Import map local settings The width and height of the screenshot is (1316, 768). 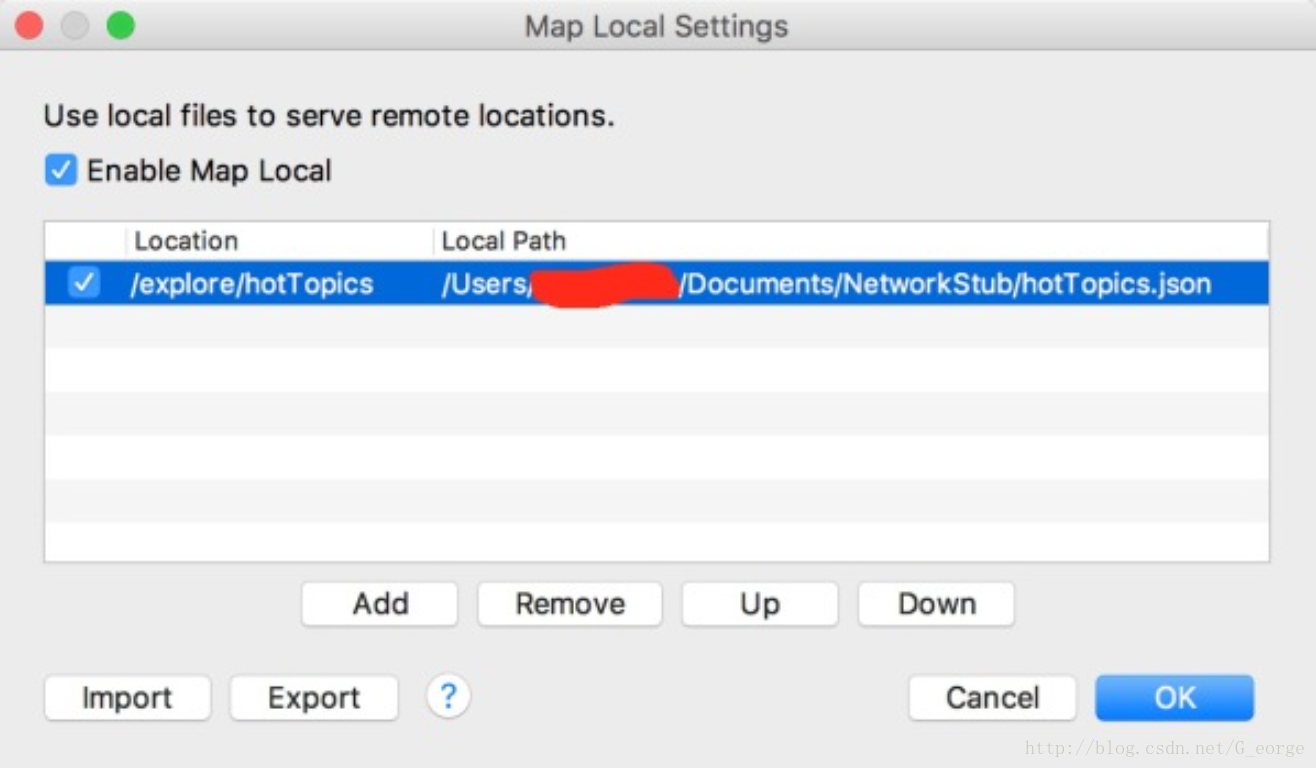coord(127,698)
